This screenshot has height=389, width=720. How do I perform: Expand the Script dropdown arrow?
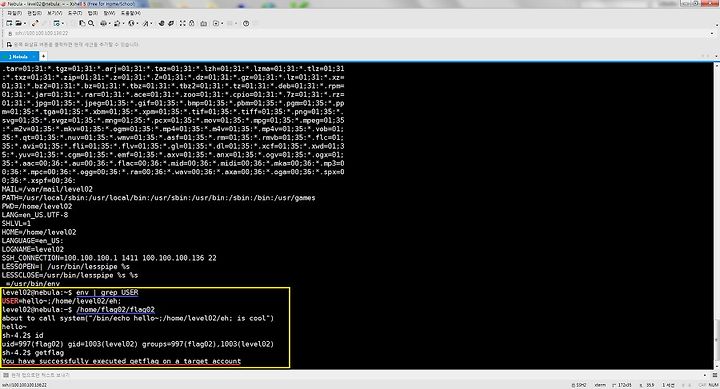pyautogui.click(x=222, y=23)
